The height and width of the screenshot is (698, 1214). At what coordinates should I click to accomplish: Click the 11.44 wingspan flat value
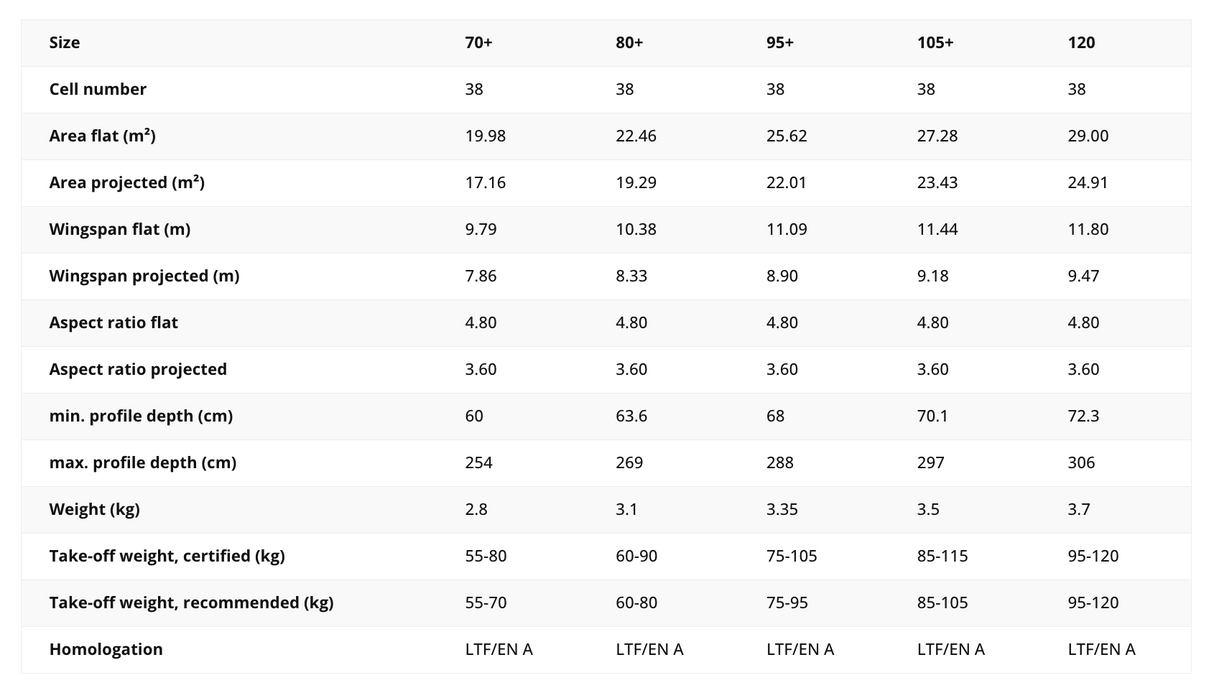(937, 229)
